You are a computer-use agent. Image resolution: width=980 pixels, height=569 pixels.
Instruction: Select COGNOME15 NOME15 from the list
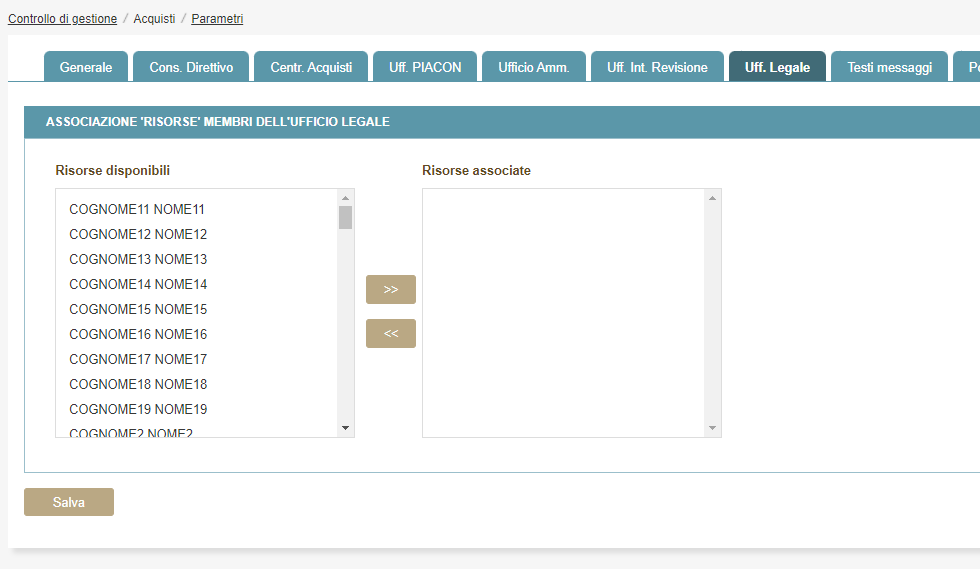click(138, 310)
